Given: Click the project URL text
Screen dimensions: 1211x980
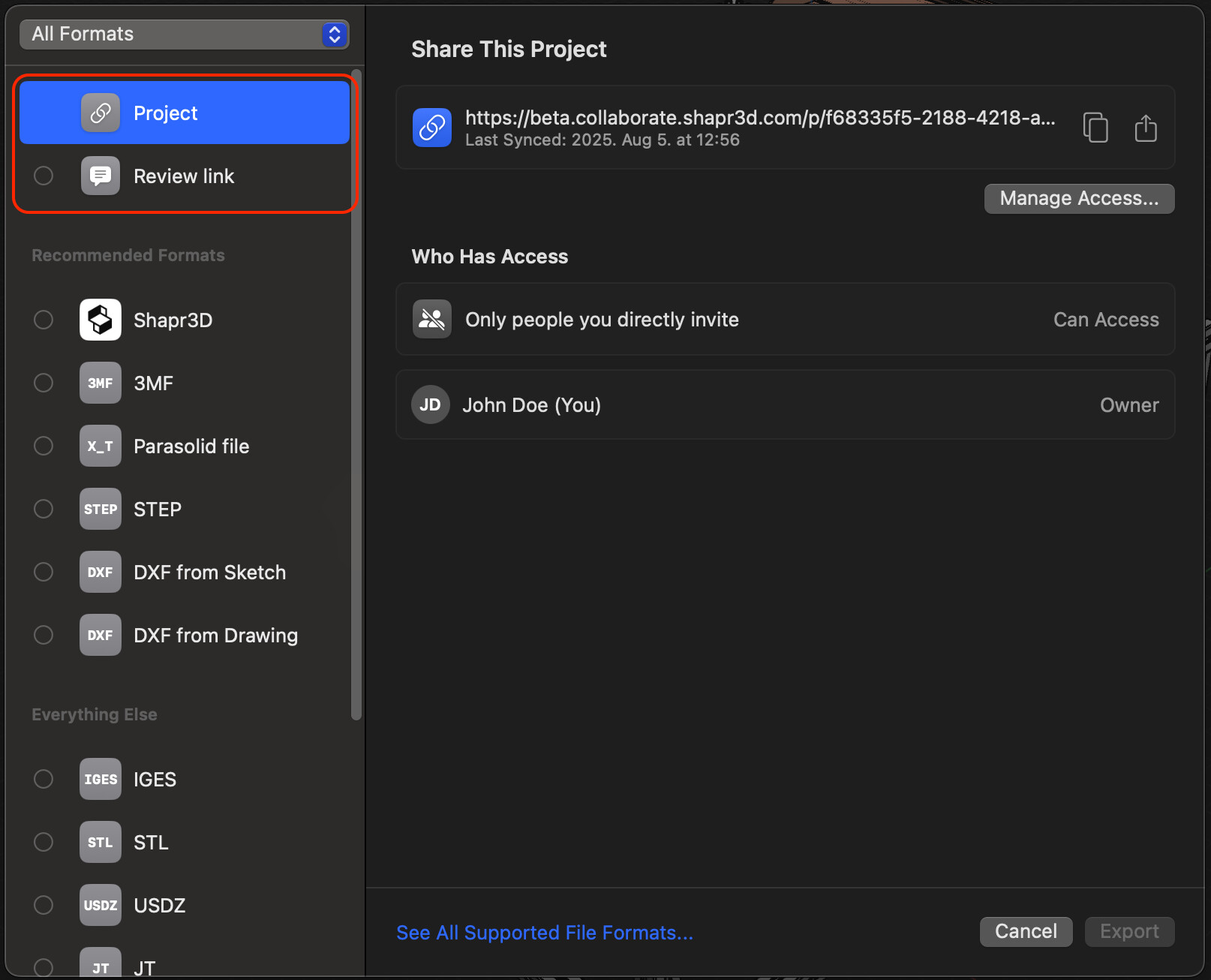Looking at the screenshot, I should coord(760,117).
